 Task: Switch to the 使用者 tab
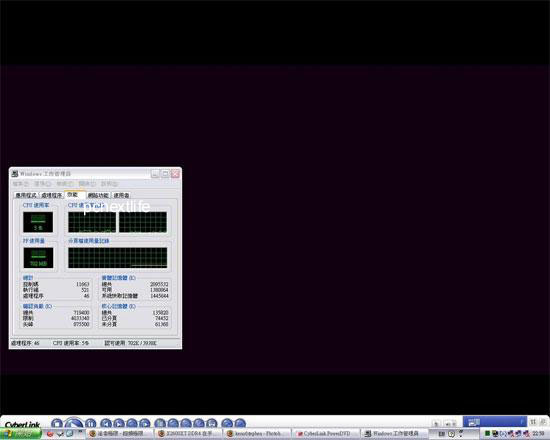click(121, 195)
